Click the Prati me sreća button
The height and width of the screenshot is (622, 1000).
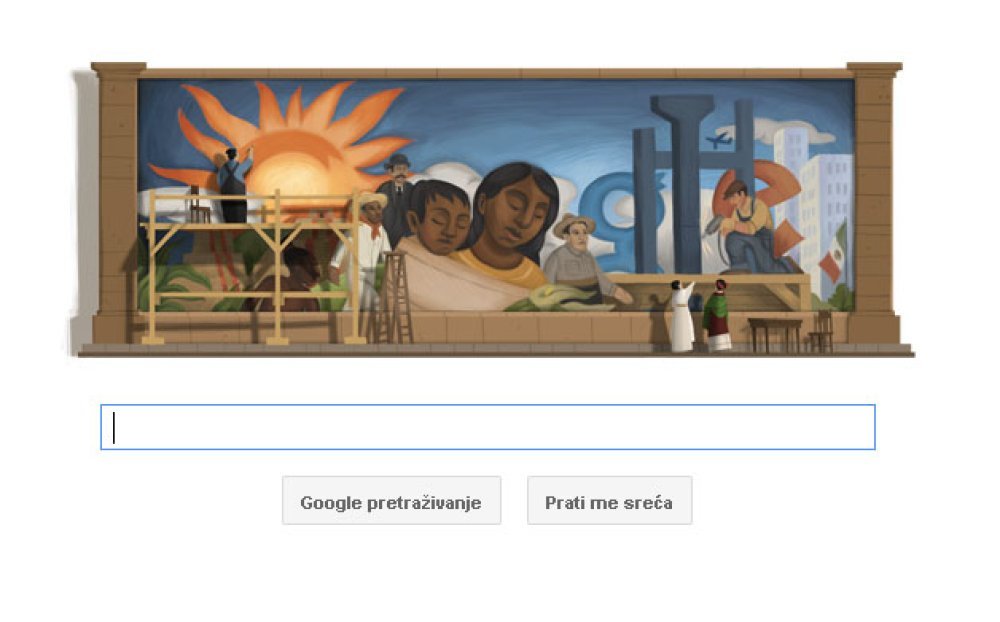pyautogui.click(x=609, y=501)
